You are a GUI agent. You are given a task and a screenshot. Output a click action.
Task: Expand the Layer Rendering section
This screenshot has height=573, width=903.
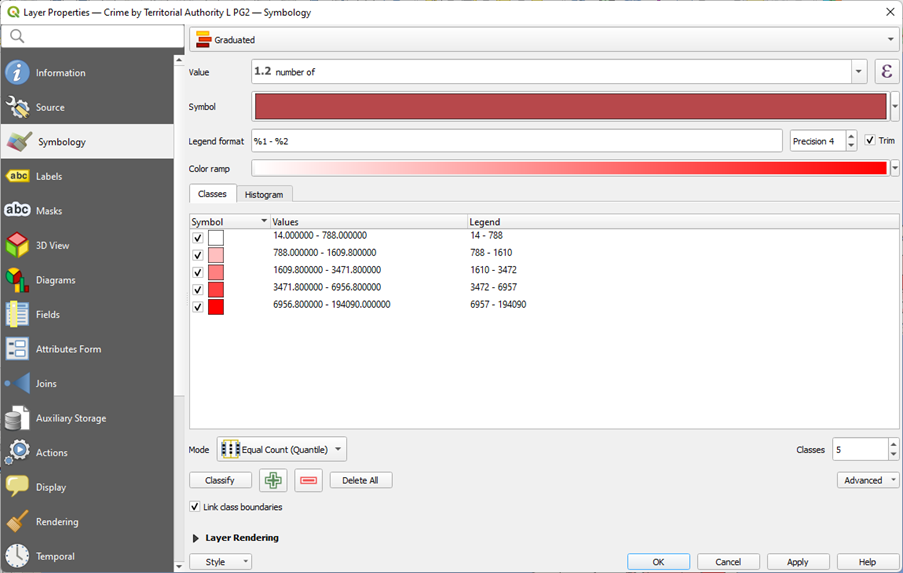(x=196, y=538)
